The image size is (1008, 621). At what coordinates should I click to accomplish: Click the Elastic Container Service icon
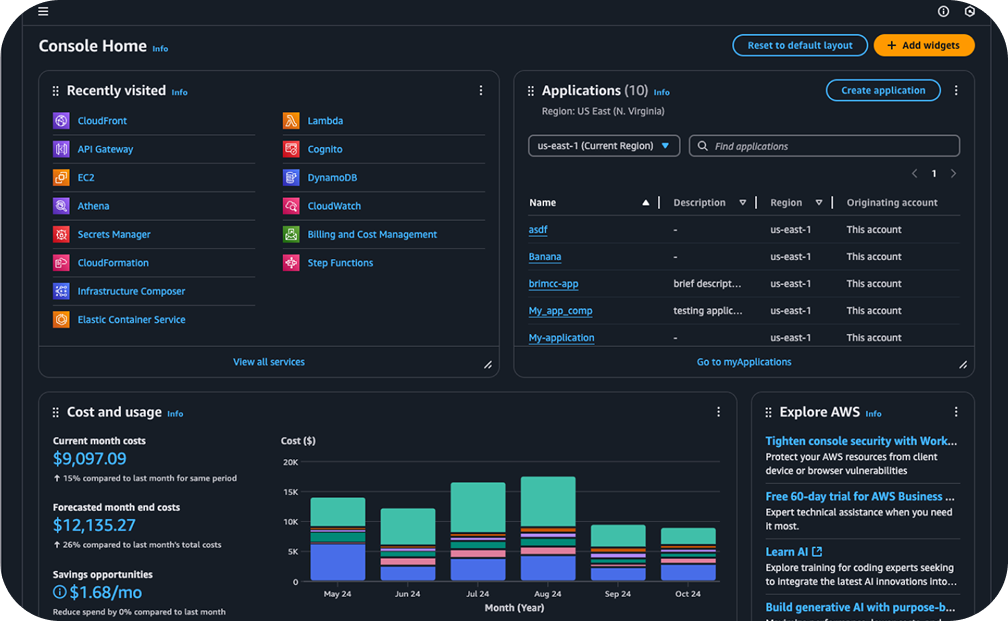click(61, 320)
